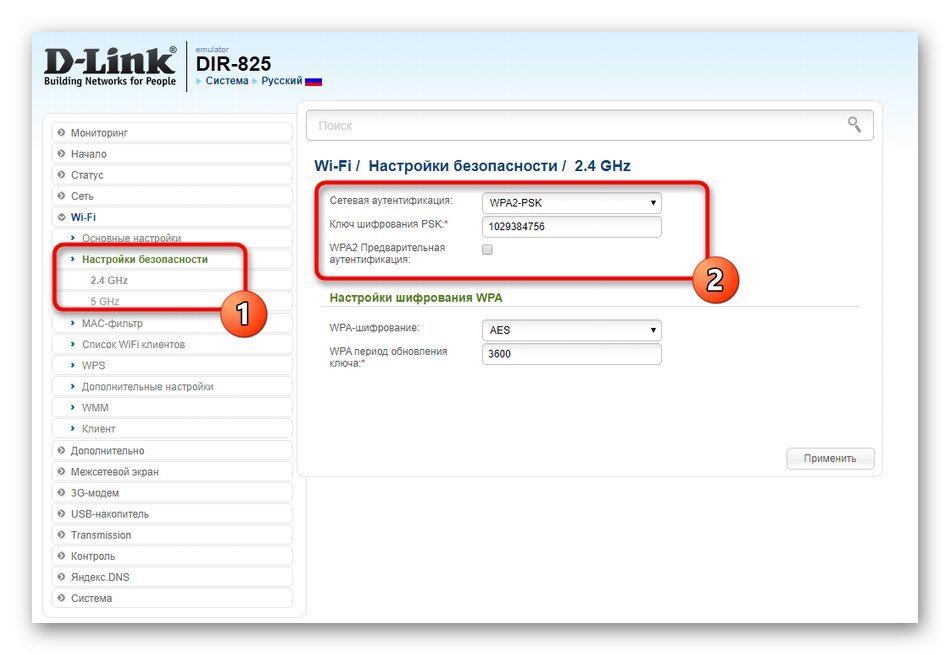The width and height of the screenshot is (950, 655).
Task: Open Список WiFi клиентов
Action: tap(172, 344)
